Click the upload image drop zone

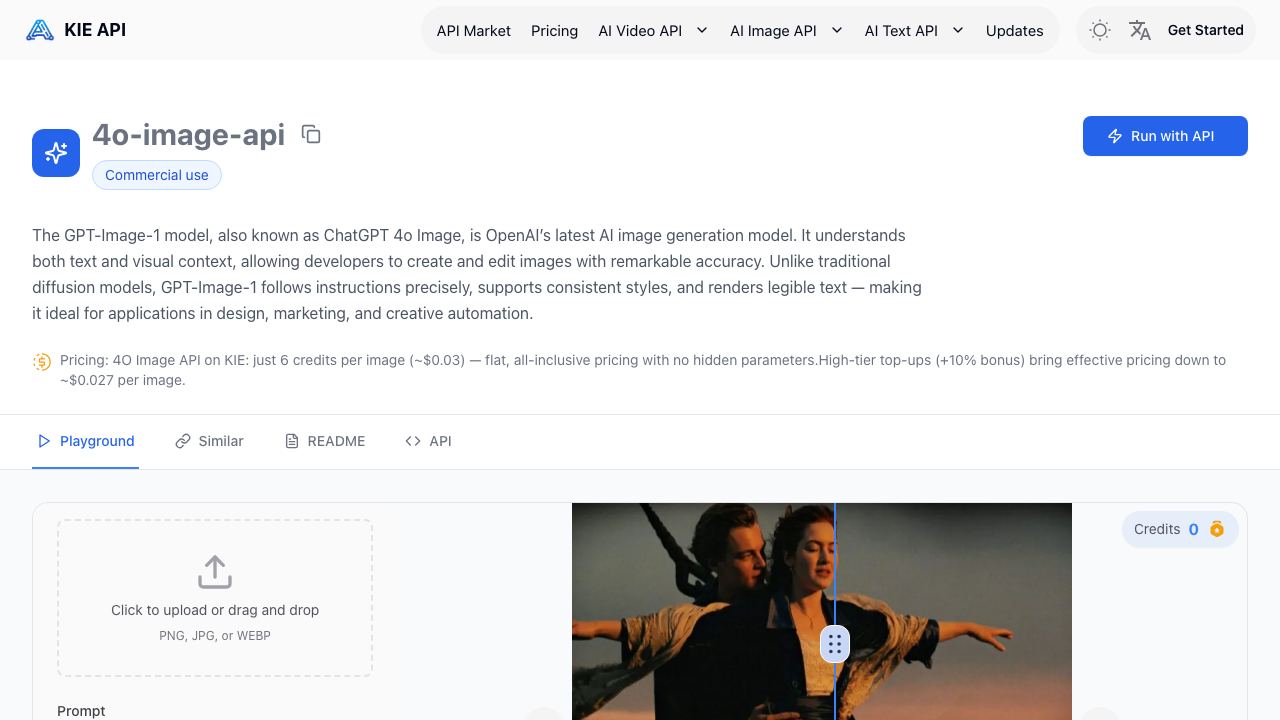(215, 598)
